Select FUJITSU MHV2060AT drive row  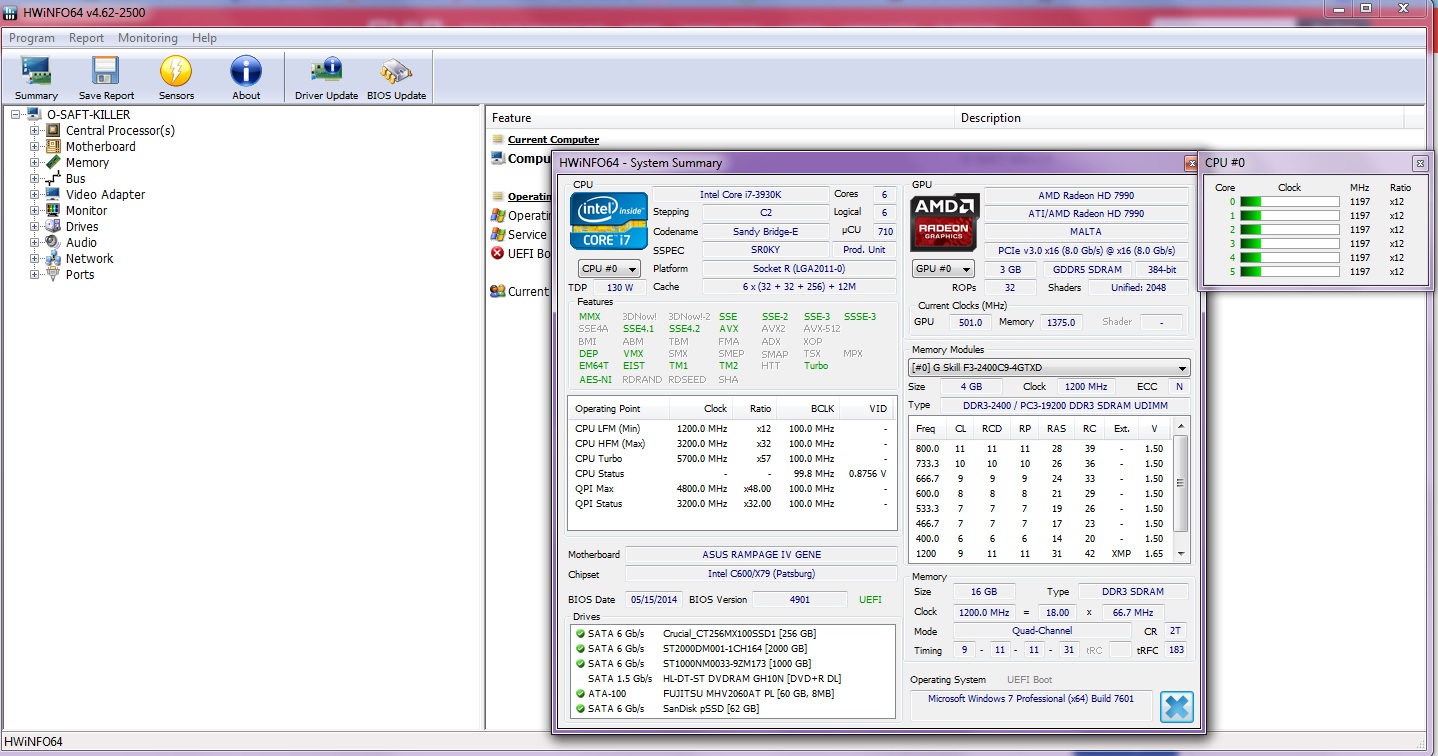734,694
